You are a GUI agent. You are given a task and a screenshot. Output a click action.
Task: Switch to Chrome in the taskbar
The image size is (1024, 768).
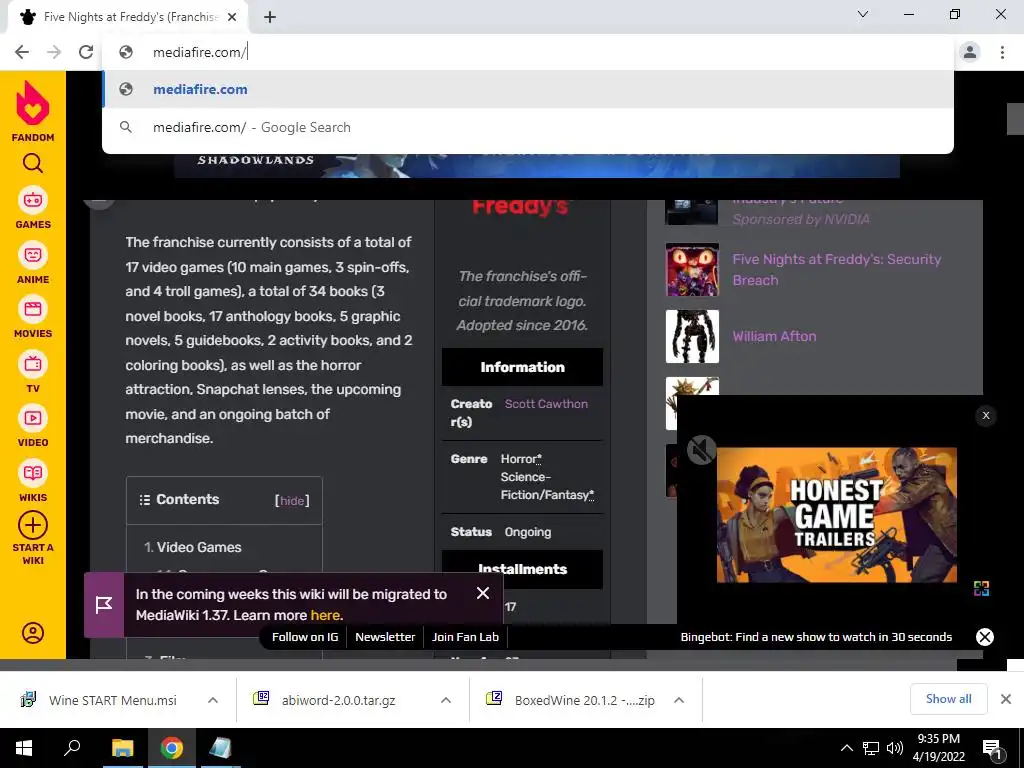coord(172,748)
